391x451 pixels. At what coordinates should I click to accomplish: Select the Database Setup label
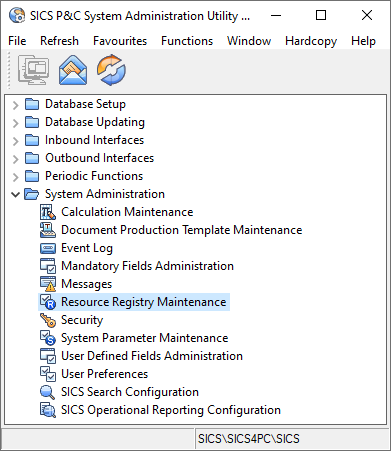(x=86, y=104)
